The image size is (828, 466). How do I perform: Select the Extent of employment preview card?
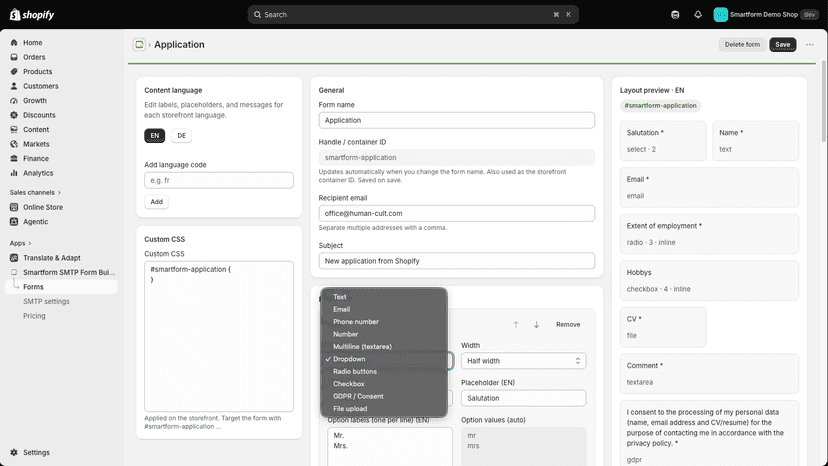(709, 234)
